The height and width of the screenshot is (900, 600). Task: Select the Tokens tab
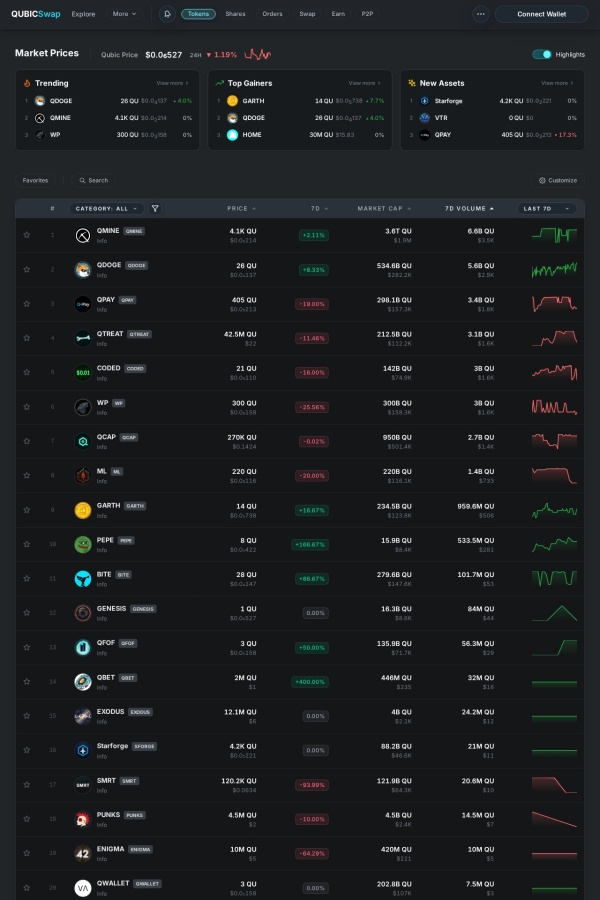pyautogui.click(x=199, y=14)
